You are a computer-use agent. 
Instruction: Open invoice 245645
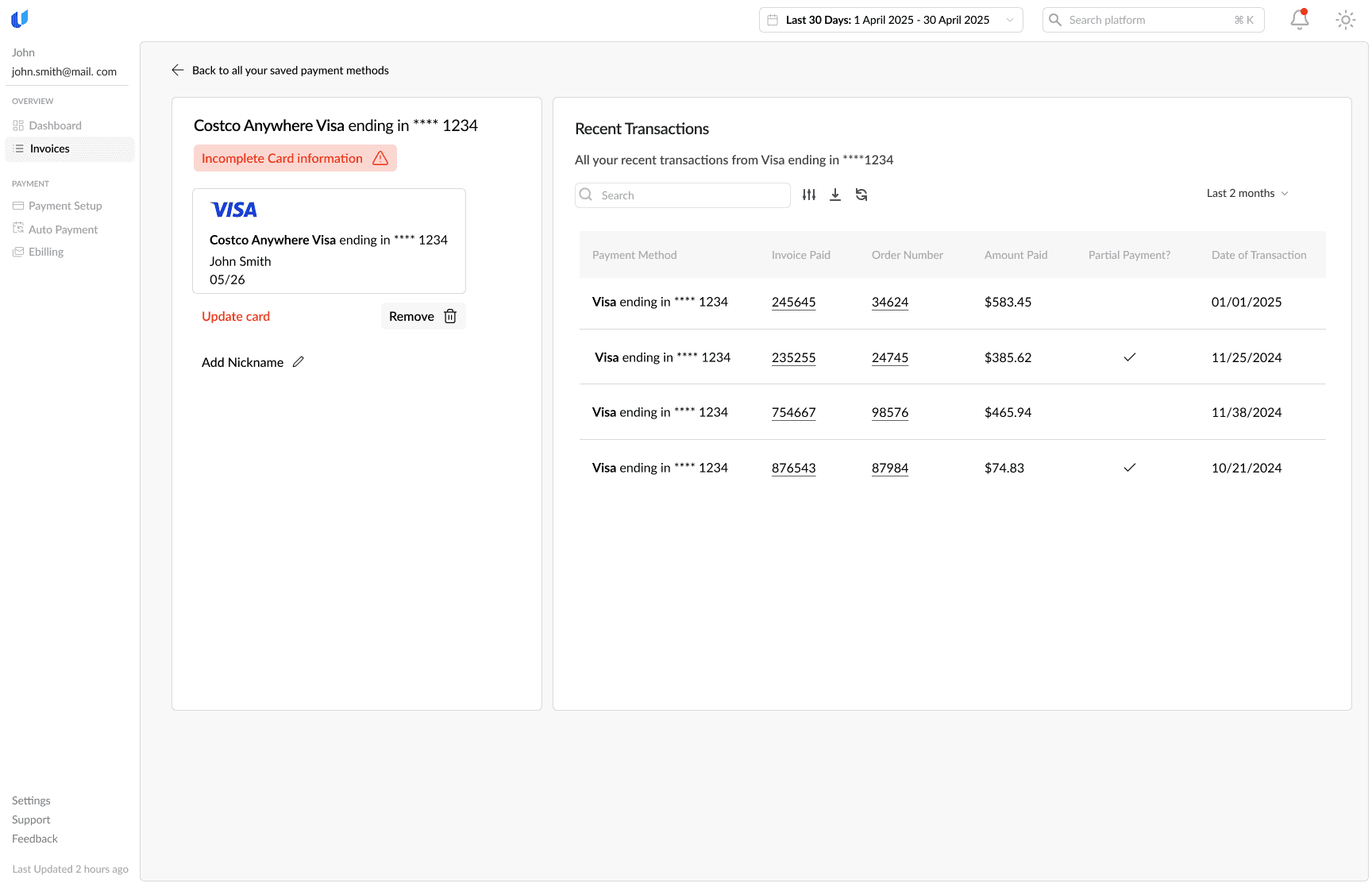[794, 302]
